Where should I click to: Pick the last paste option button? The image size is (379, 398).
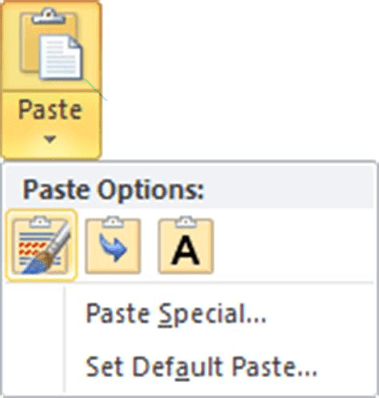pyautogui.click(x=186, y=245)
